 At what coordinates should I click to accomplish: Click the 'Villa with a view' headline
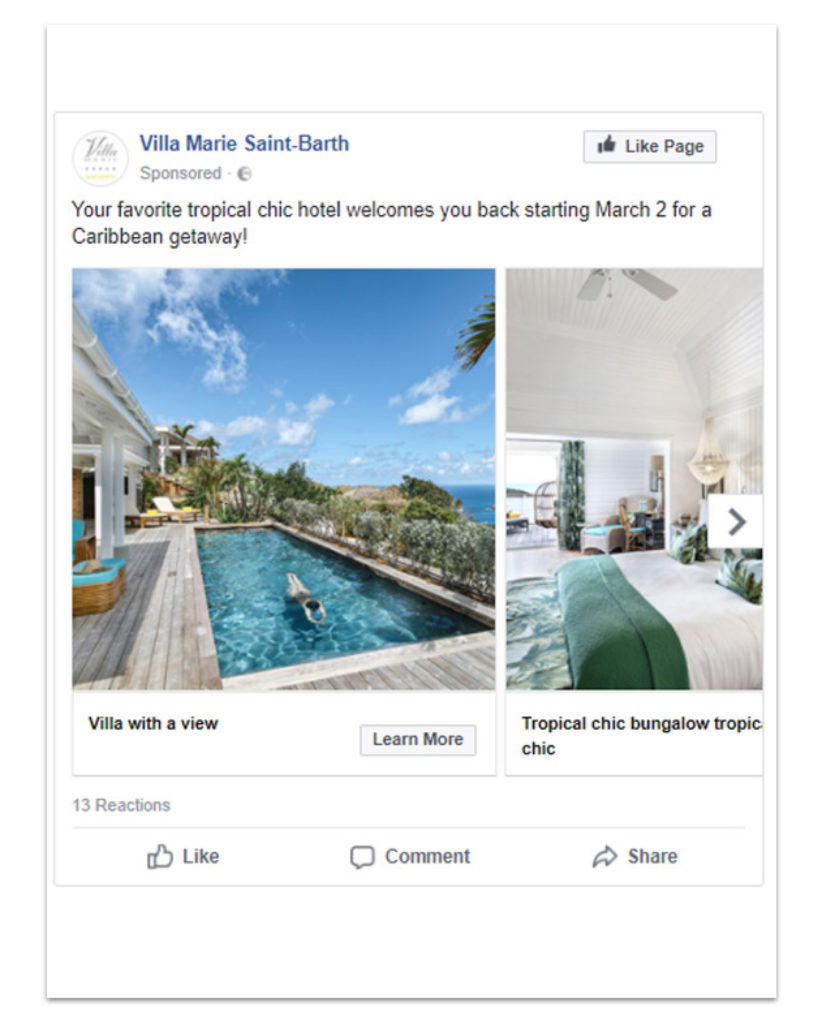[153, 724]
